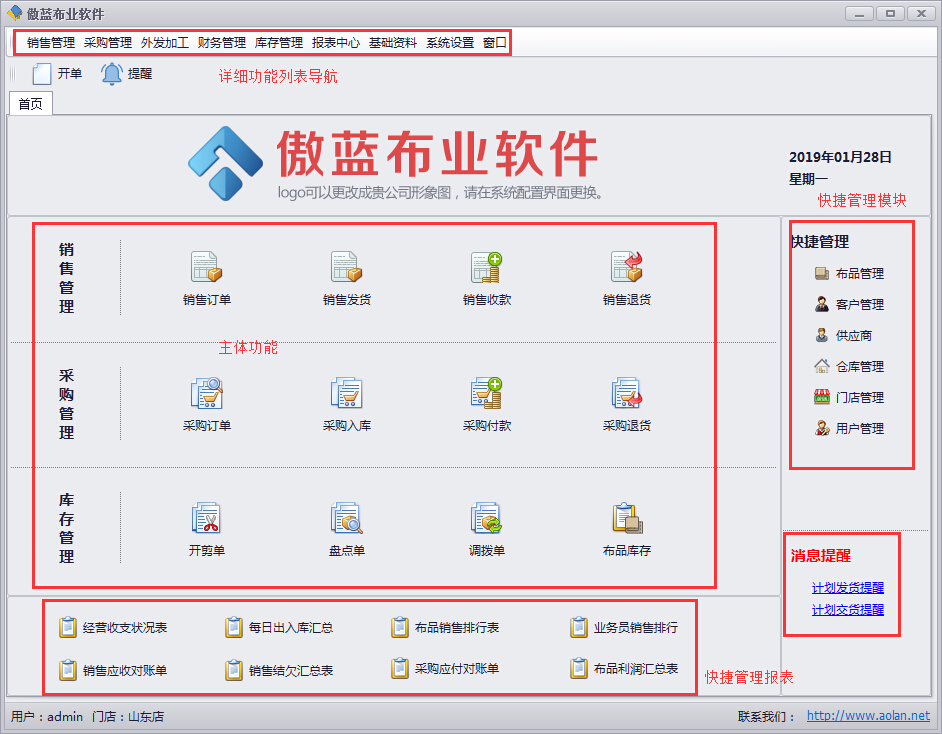Select the 首页 home tab
Screen dimensions: 942x734
click(x=31, y=104)
